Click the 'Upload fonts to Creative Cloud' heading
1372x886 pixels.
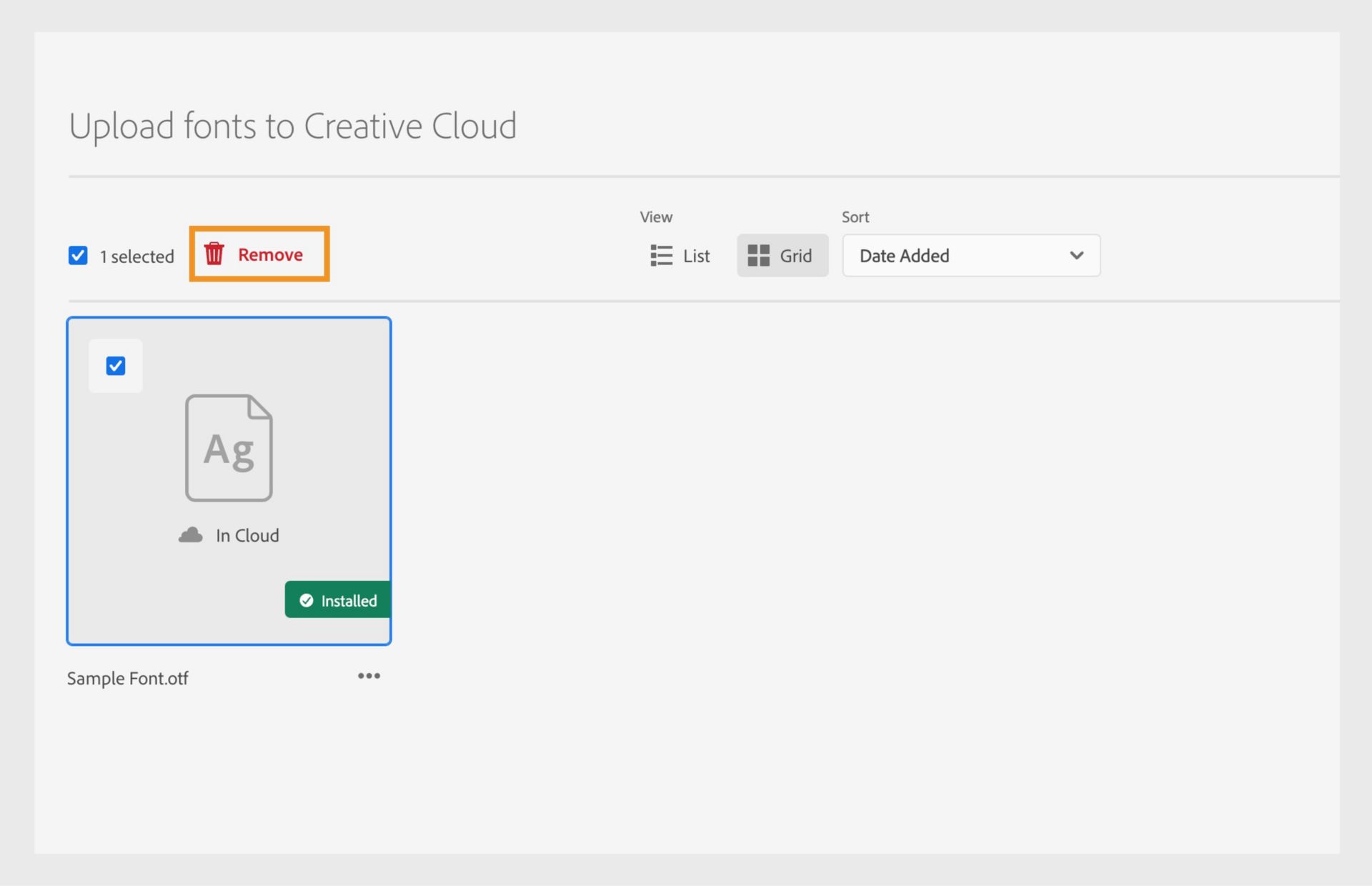[292, 126]
